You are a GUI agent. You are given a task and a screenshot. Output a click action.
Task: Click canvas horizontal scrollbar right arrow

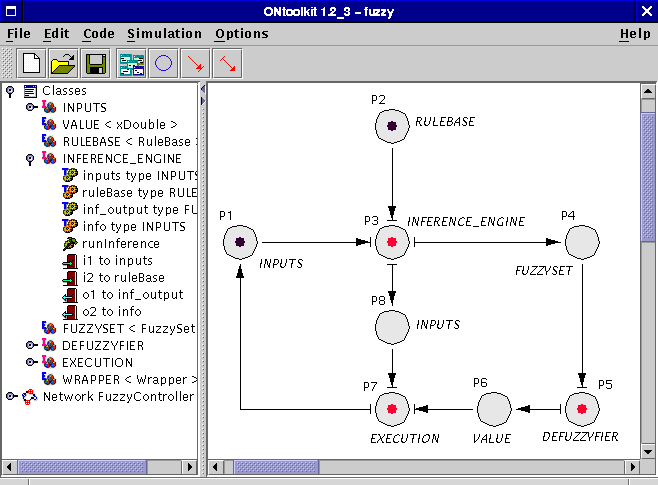[632, 467]
